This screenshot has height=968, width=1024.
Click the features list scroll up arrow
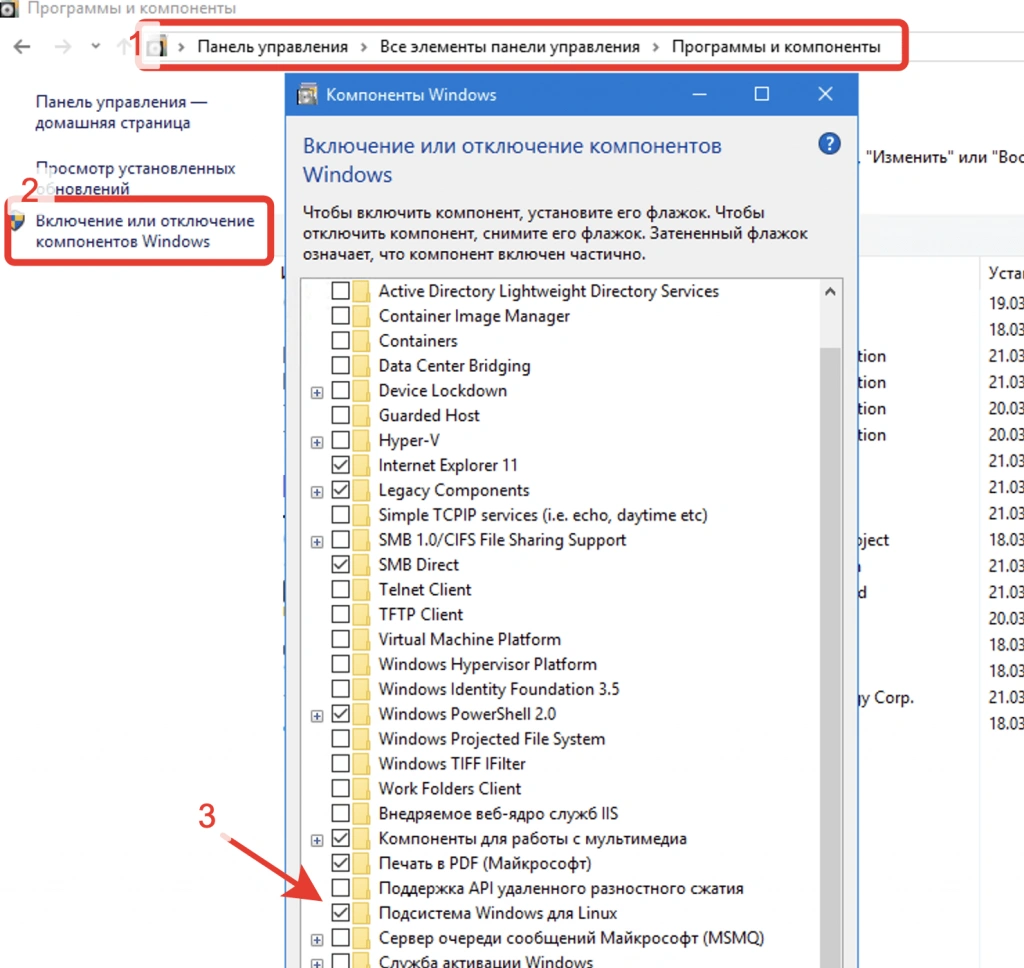coord(830,291)
